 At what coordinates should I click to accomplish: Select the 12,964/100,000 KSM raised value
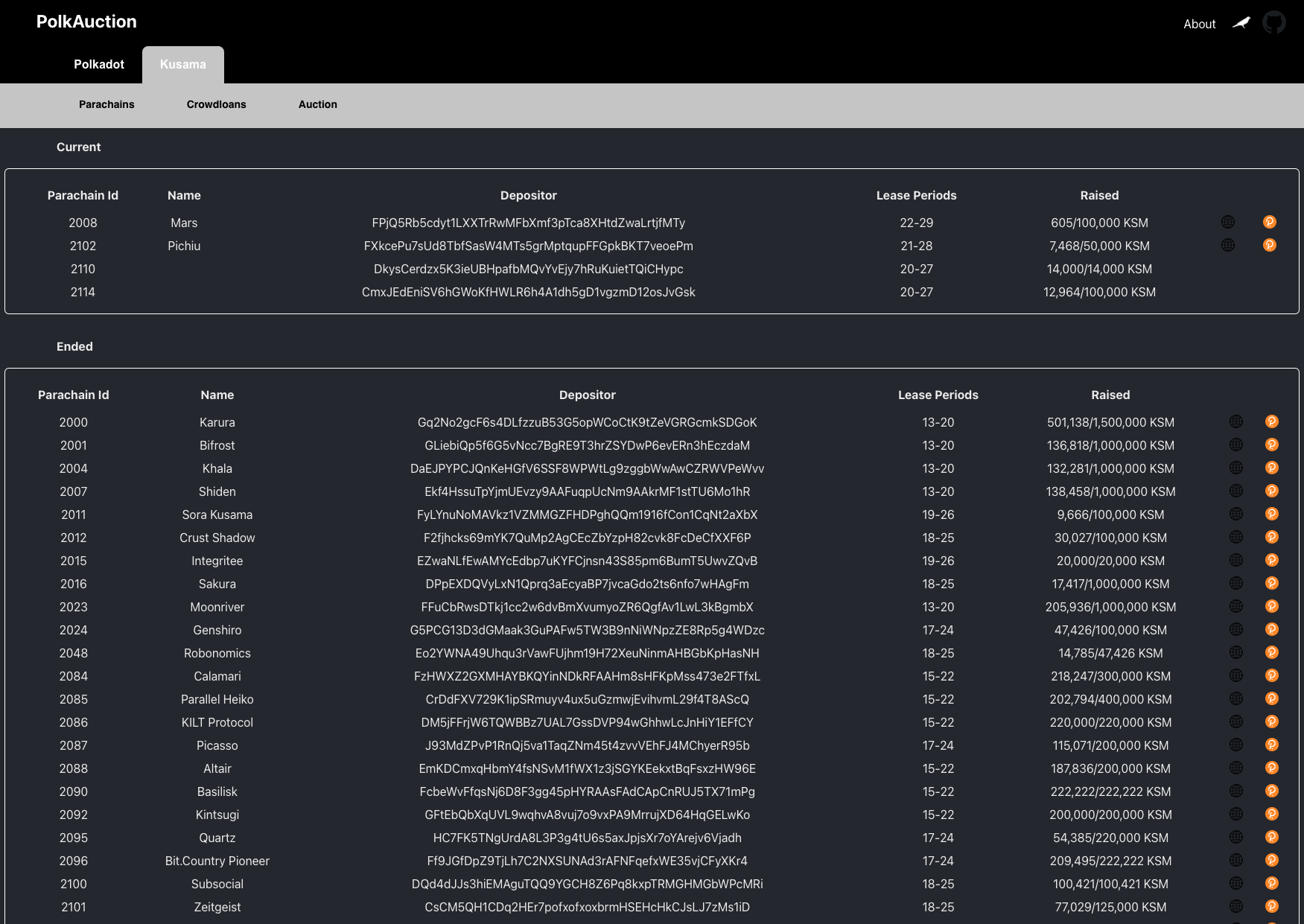1099,292
